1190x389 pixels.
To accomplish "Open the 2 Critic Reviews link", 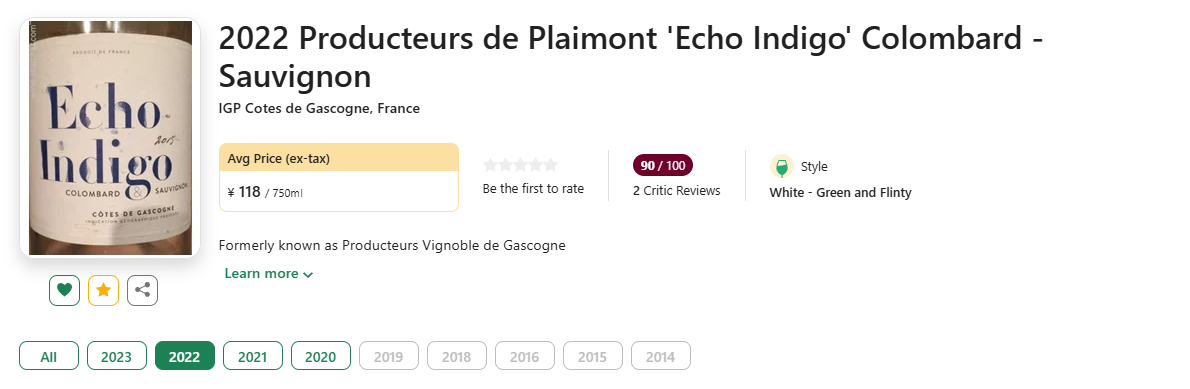I will point(676,190).
